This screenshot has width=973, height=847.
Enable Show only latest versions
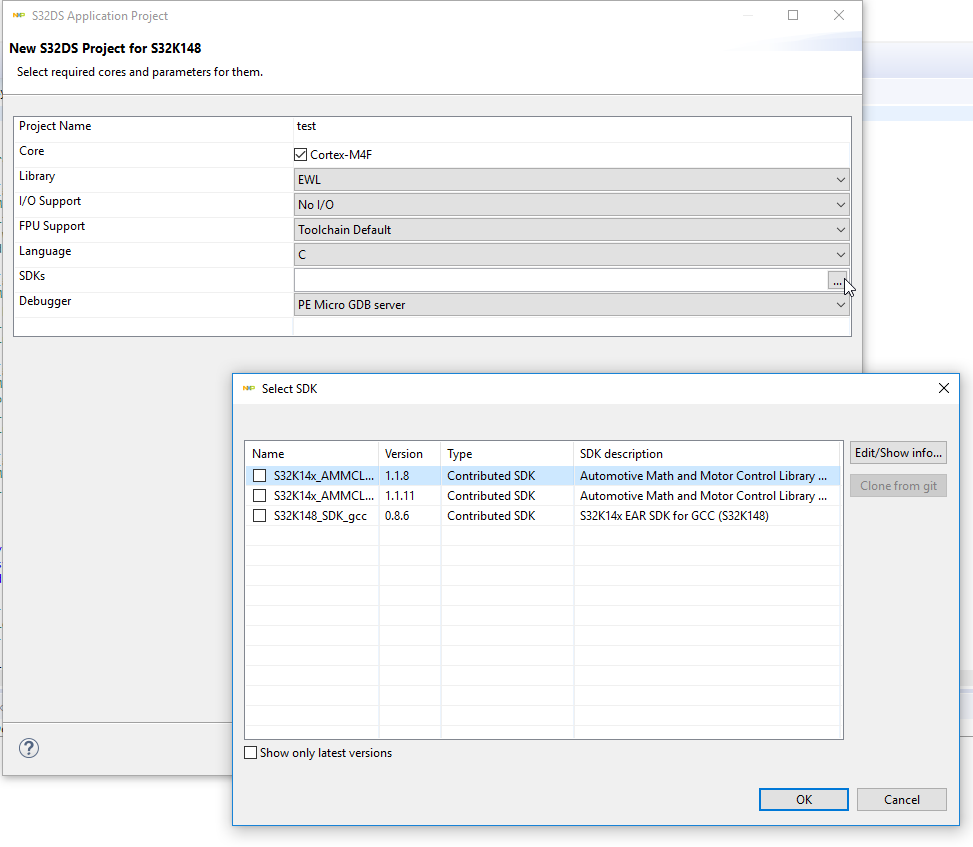[x=251, y=753]
